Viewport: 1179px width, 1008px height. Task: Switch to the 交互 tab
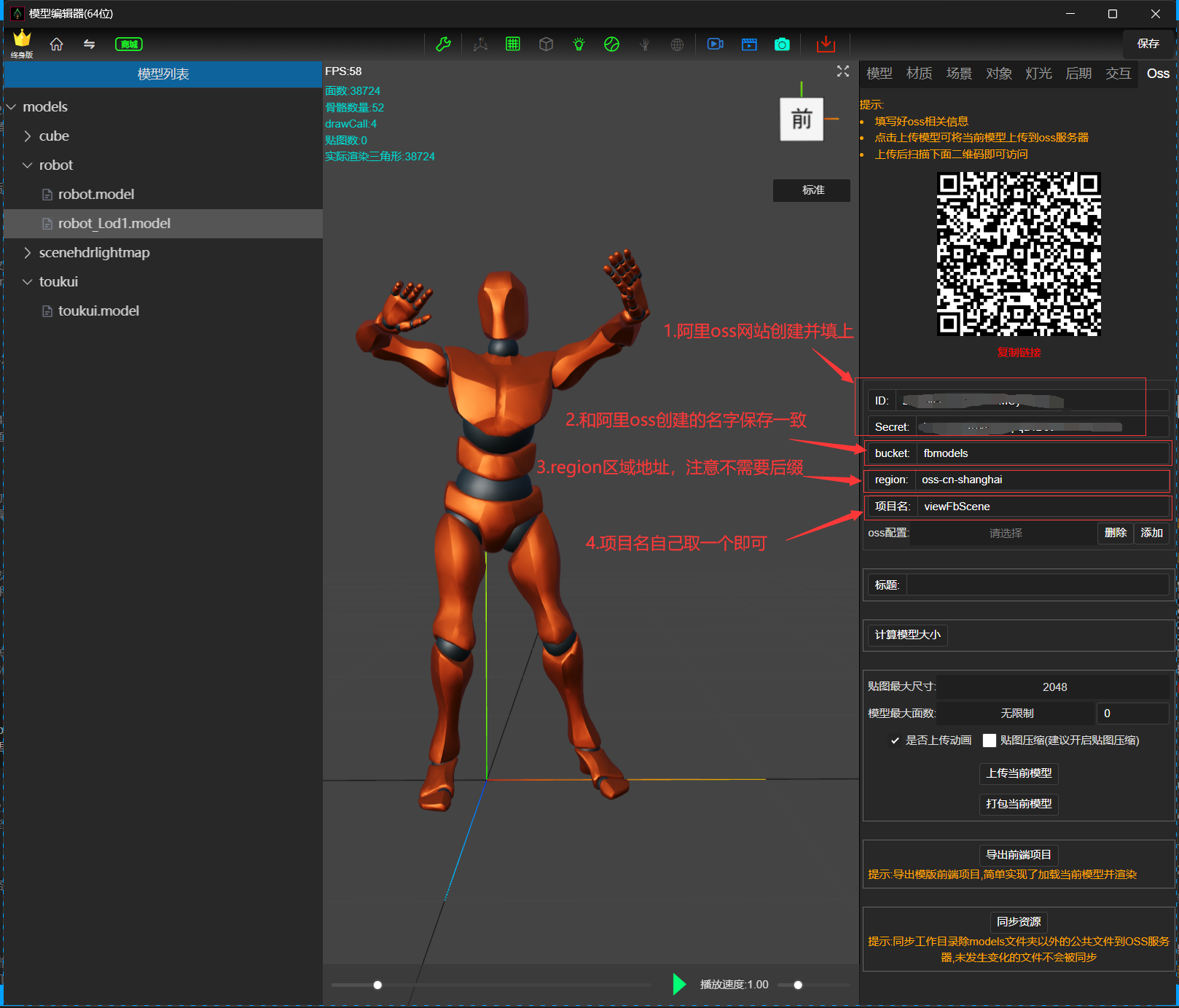pyautogui.click(x=1118, y=74)
